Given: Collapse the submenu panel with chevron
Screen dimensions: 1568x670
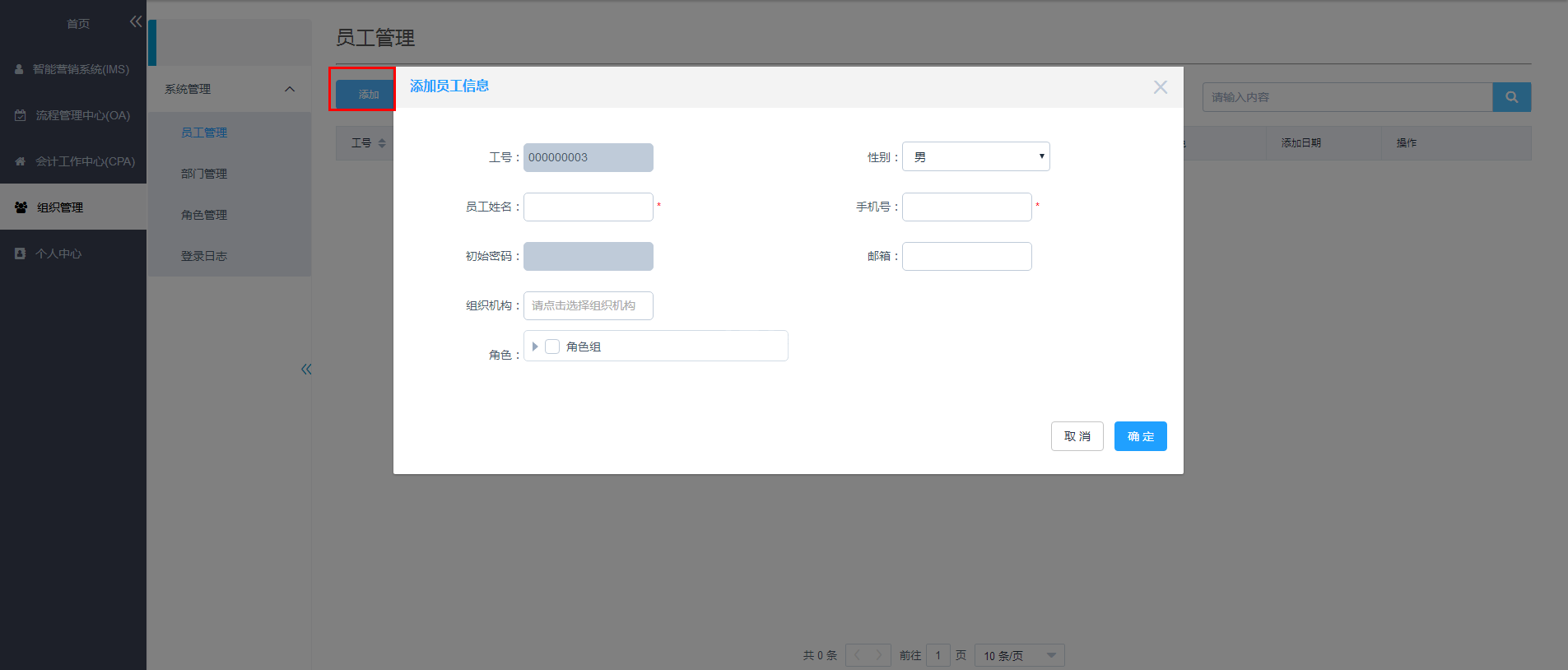Looking at the screenshot, I should (x=306, y=369).
